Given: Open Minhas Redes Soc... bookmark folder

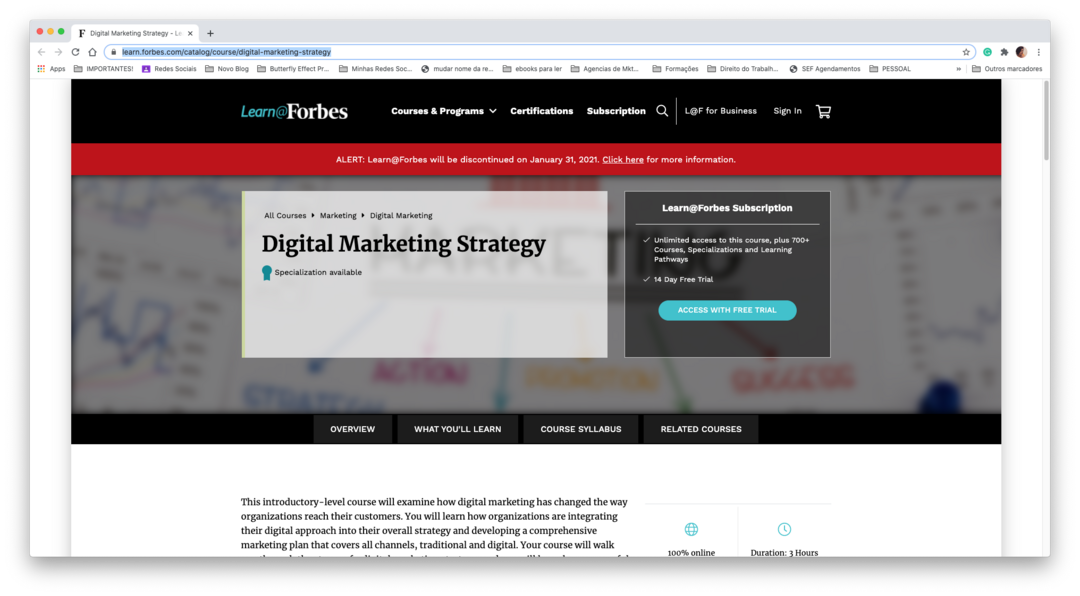Looking at the screenshot, I should click(x=375, y=69).
